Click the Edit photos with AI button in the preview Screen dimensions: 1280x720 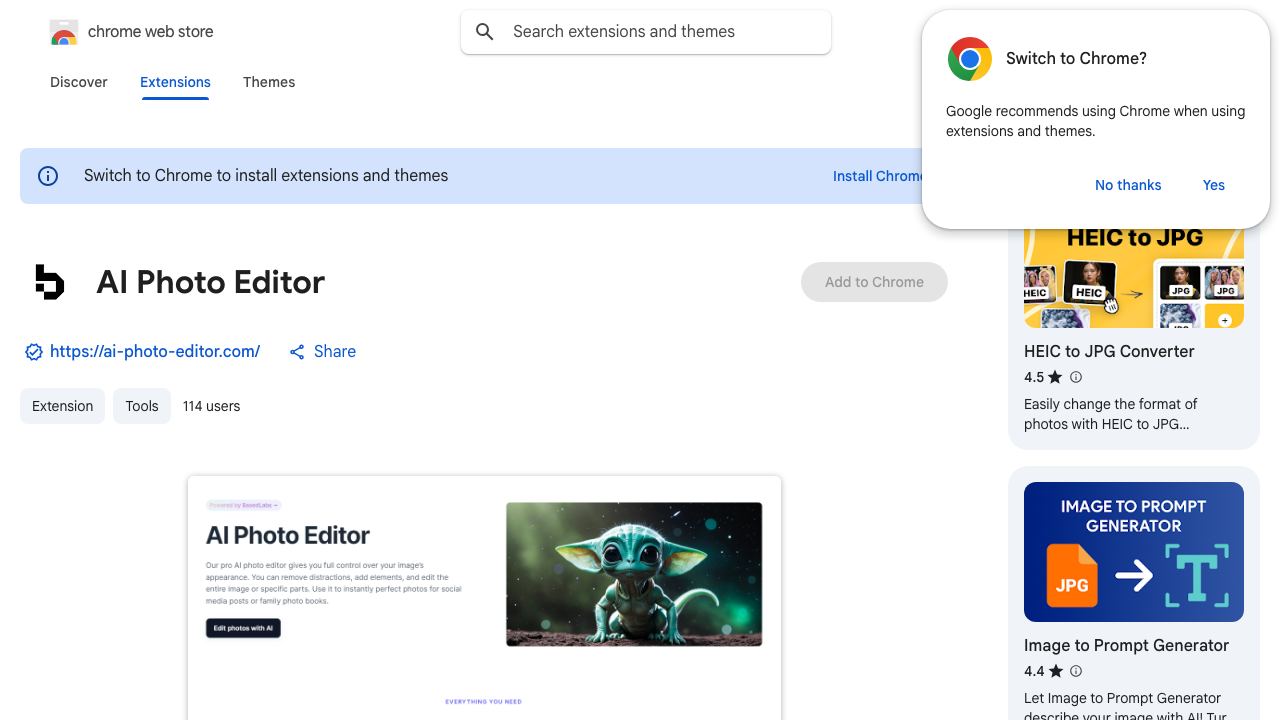pos(243,628)
